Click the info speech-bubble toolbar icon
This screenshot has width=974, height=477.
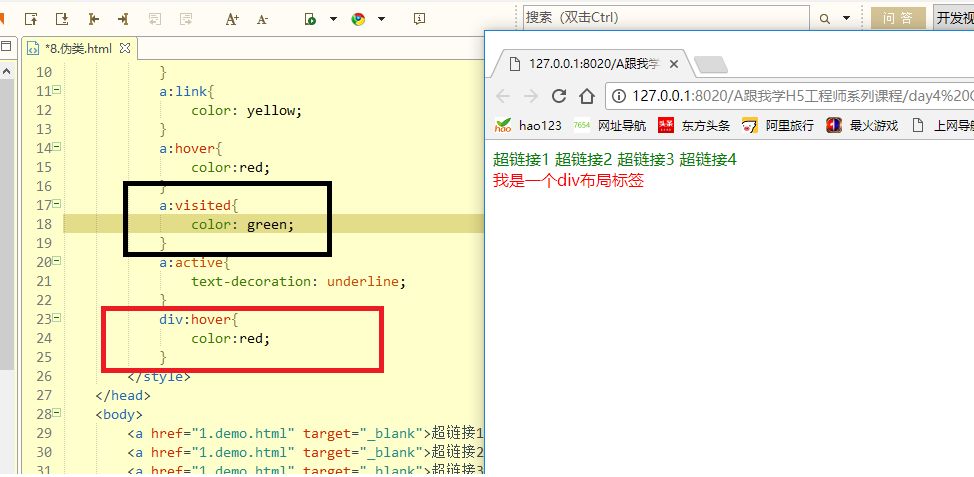click(x=419, y=19)
